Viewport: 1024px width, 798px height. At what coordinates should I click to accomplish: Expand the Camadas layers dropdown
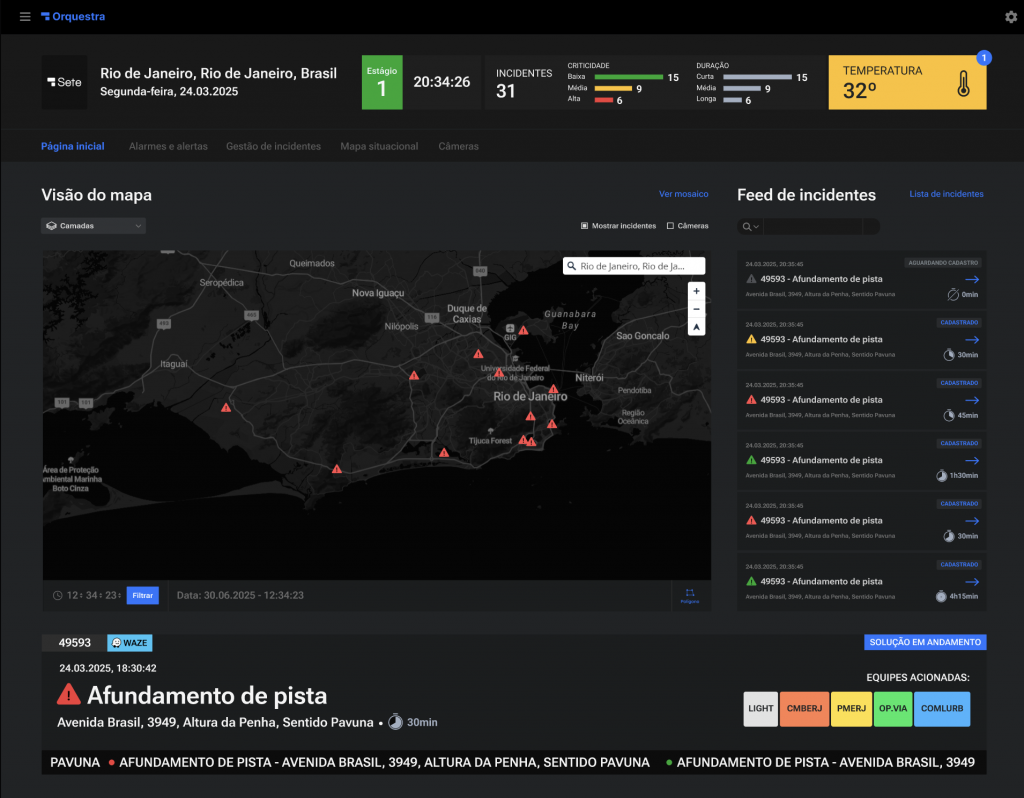[x=93, y=226]
